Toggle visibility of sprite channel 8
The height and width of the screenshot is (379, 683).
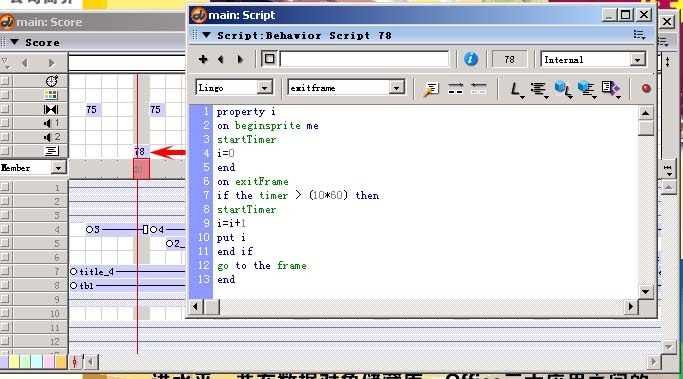pyautogui.click(x=5, y=285)
